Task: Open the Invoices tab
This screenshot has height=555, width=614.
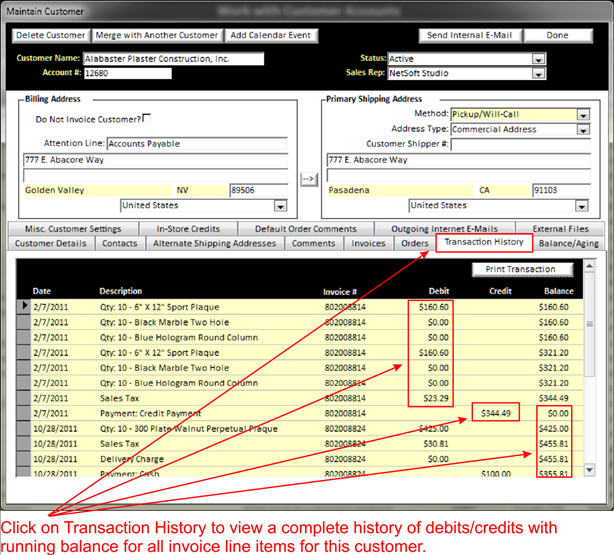Action: [x=368, y=243]
